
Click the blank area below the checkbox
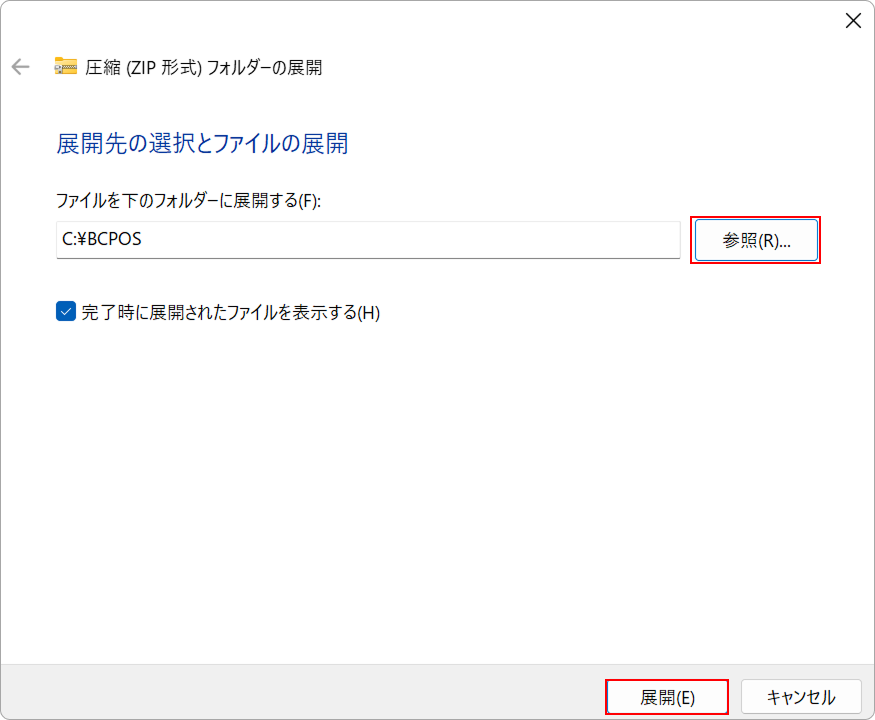point(400,480)
